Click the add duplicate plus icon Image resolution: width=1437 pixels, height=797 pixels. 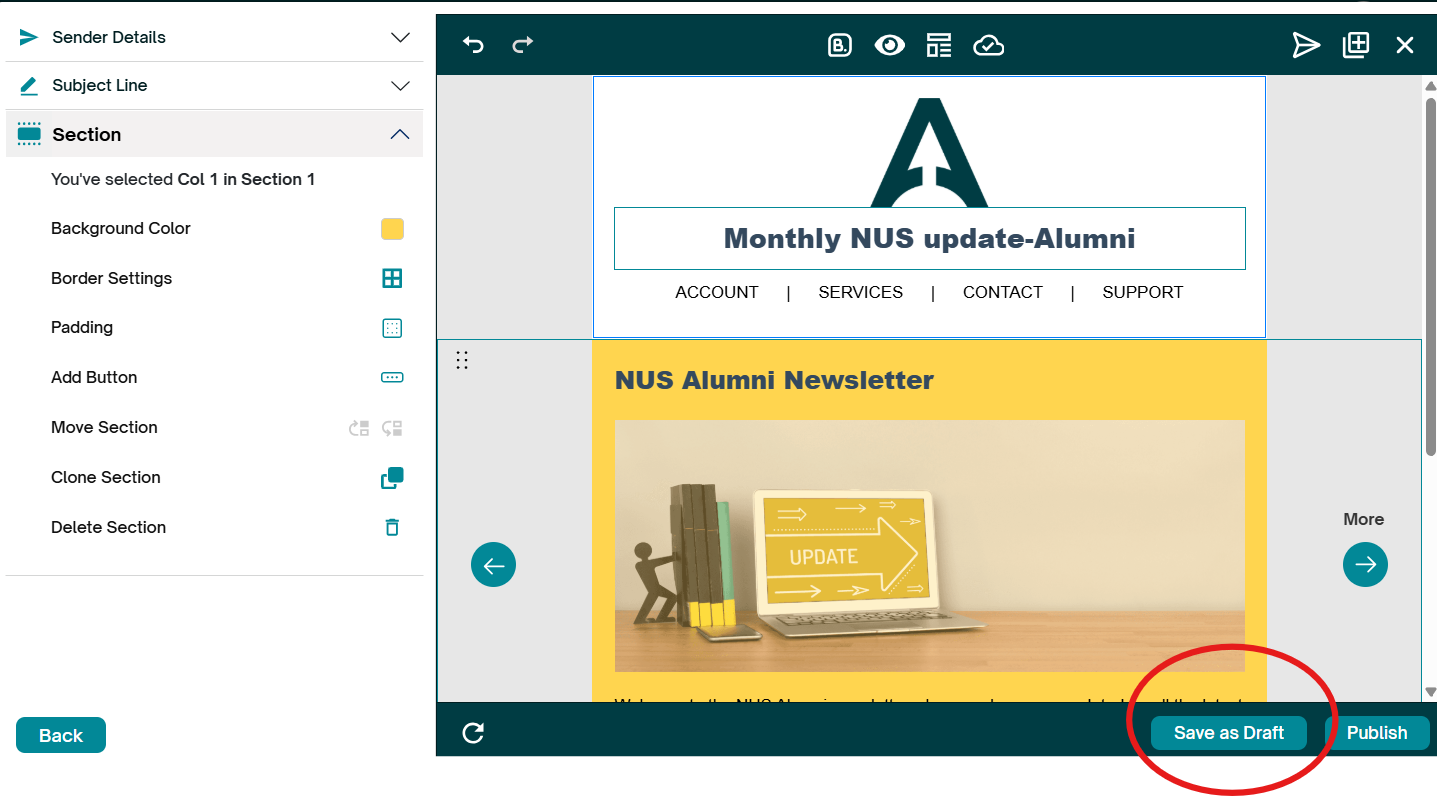(1356, 45)
